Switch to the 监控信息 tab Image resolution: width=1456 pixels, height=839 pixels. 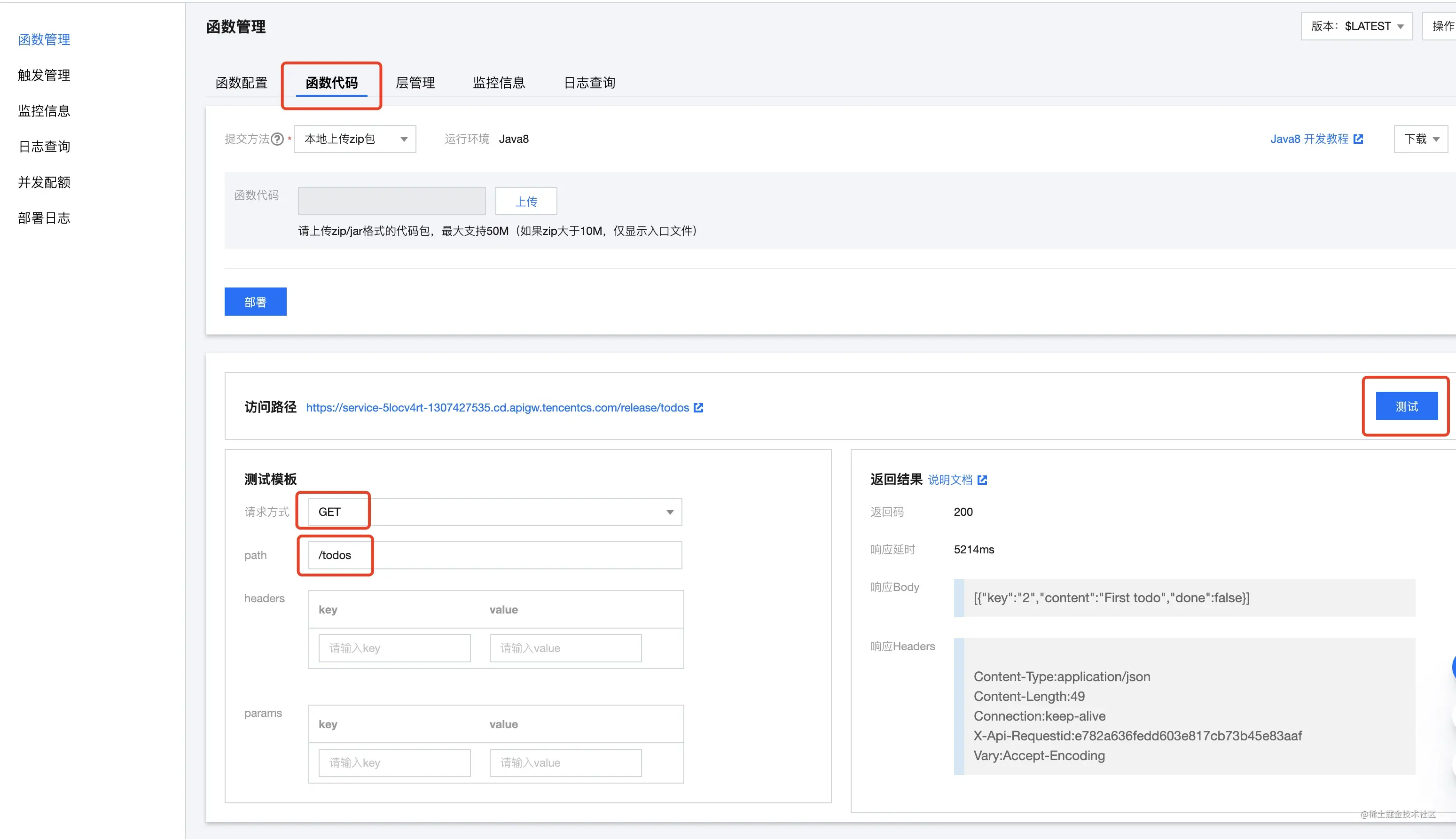click(499, 82)
